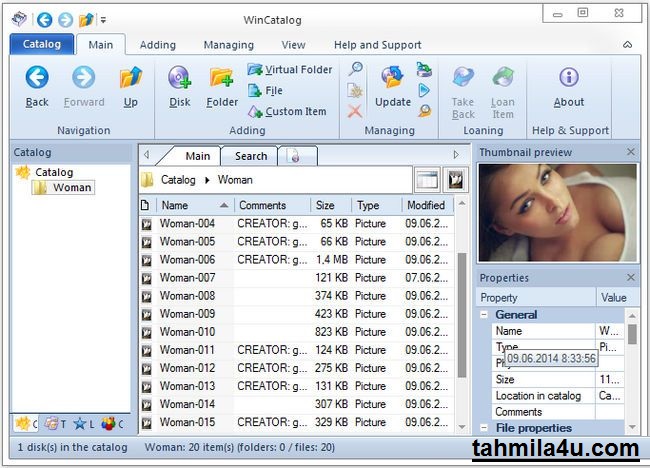650x468 pixels.
Task: Click the blue play arrow icon in Managing
Action: coord(424,90)
